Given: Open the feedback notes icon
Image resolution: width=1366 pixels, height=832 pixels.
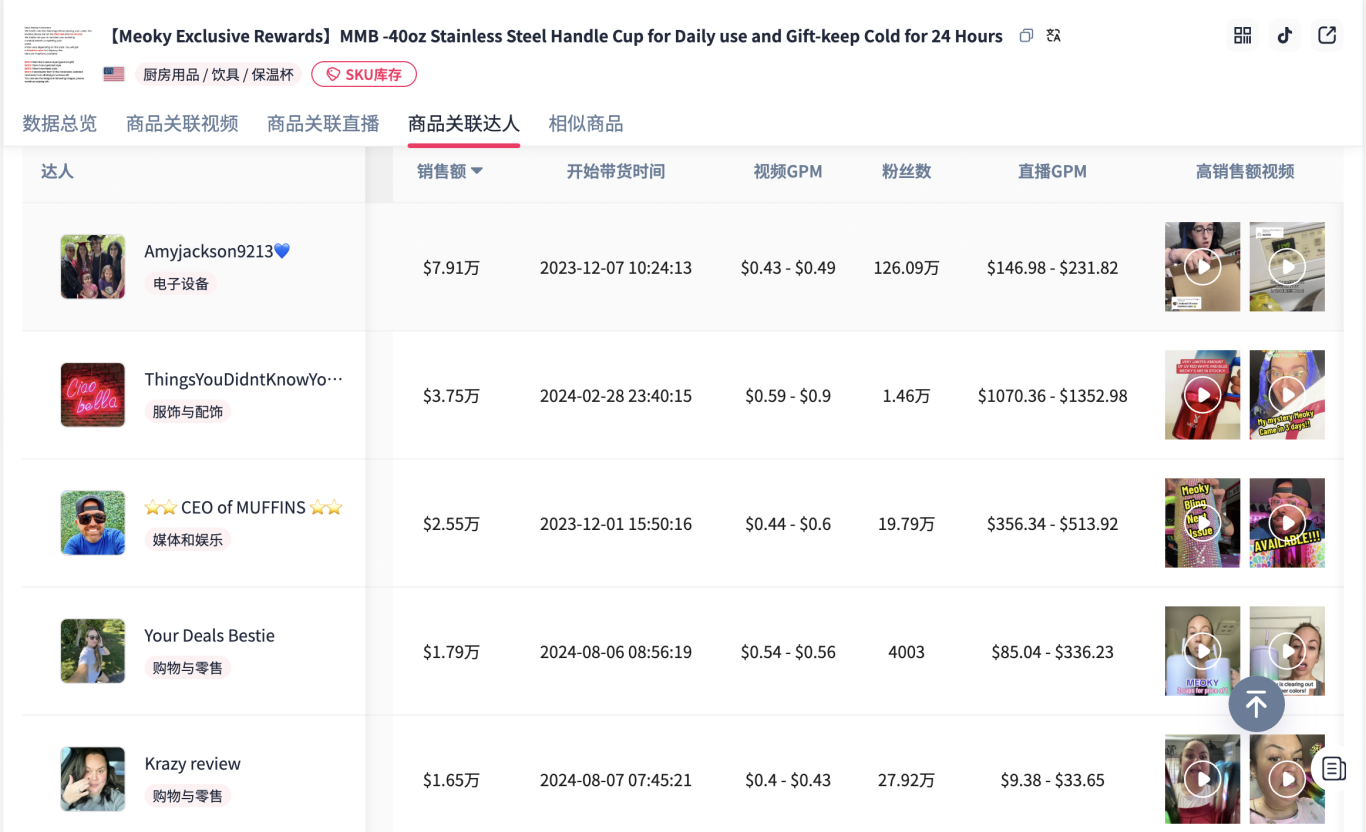Looking at the screenshot, I should pos(1333,768).
